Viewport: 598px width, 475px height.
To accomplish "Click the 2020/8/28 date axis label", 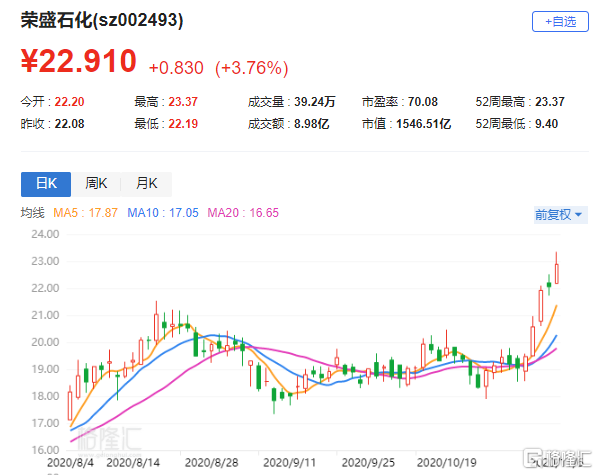I will 211,463.
